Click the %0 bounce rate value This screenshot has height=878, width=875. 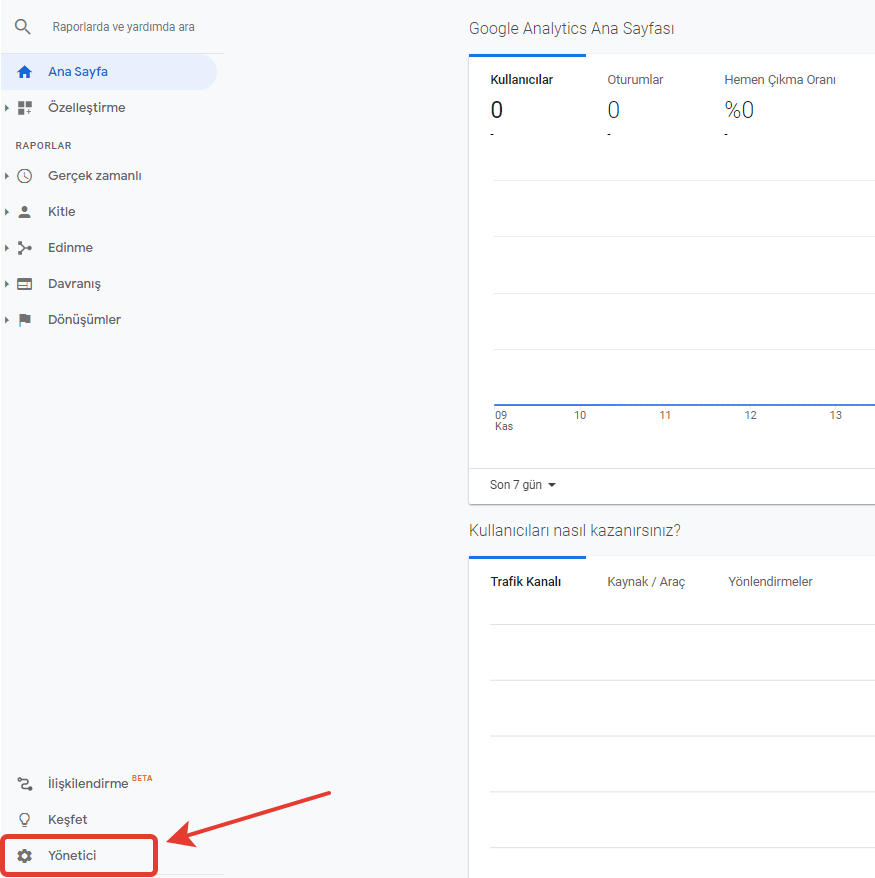pyautogui.click(x=739, y=110)
